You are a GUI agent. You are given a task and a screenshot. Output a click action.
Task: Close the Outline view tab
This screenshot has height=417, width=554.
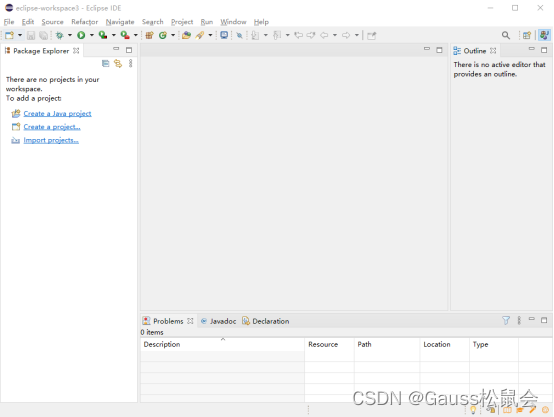493,51
